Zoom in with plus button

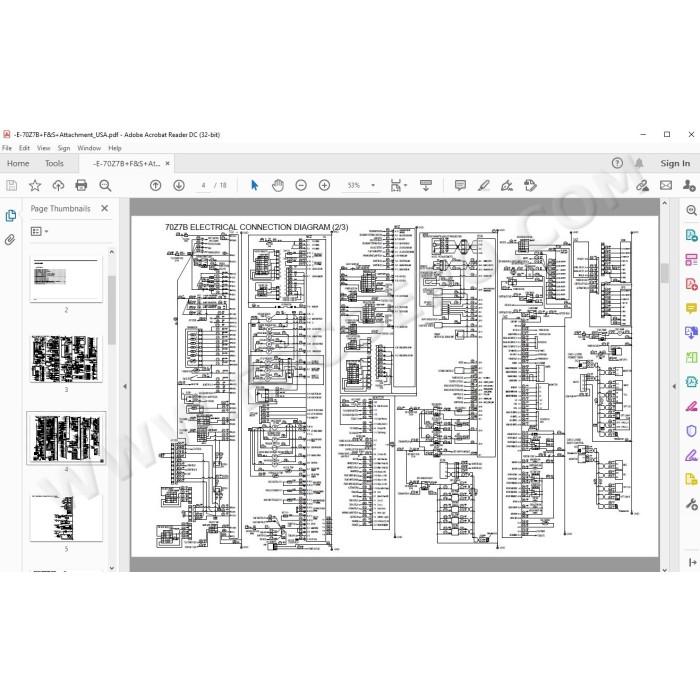(x=324, y=185)
